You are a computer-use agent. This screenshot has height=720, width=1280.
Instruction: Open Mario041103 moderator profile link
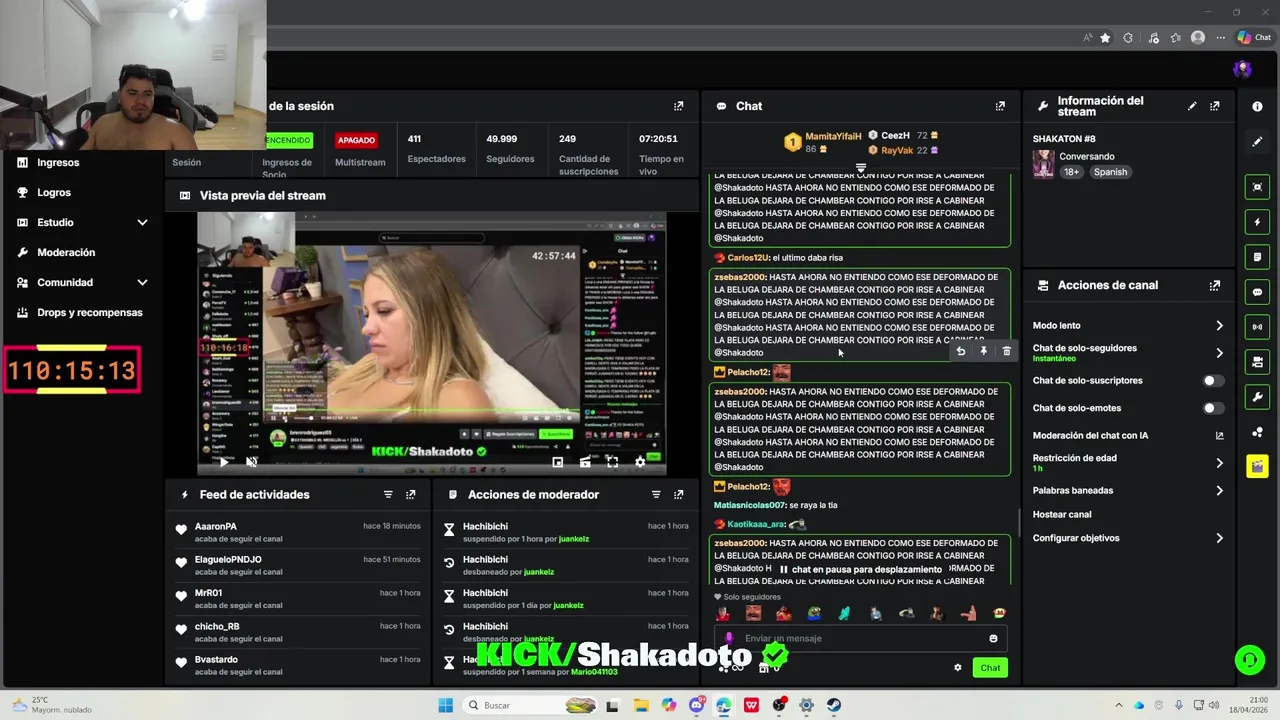click(594, 672)
